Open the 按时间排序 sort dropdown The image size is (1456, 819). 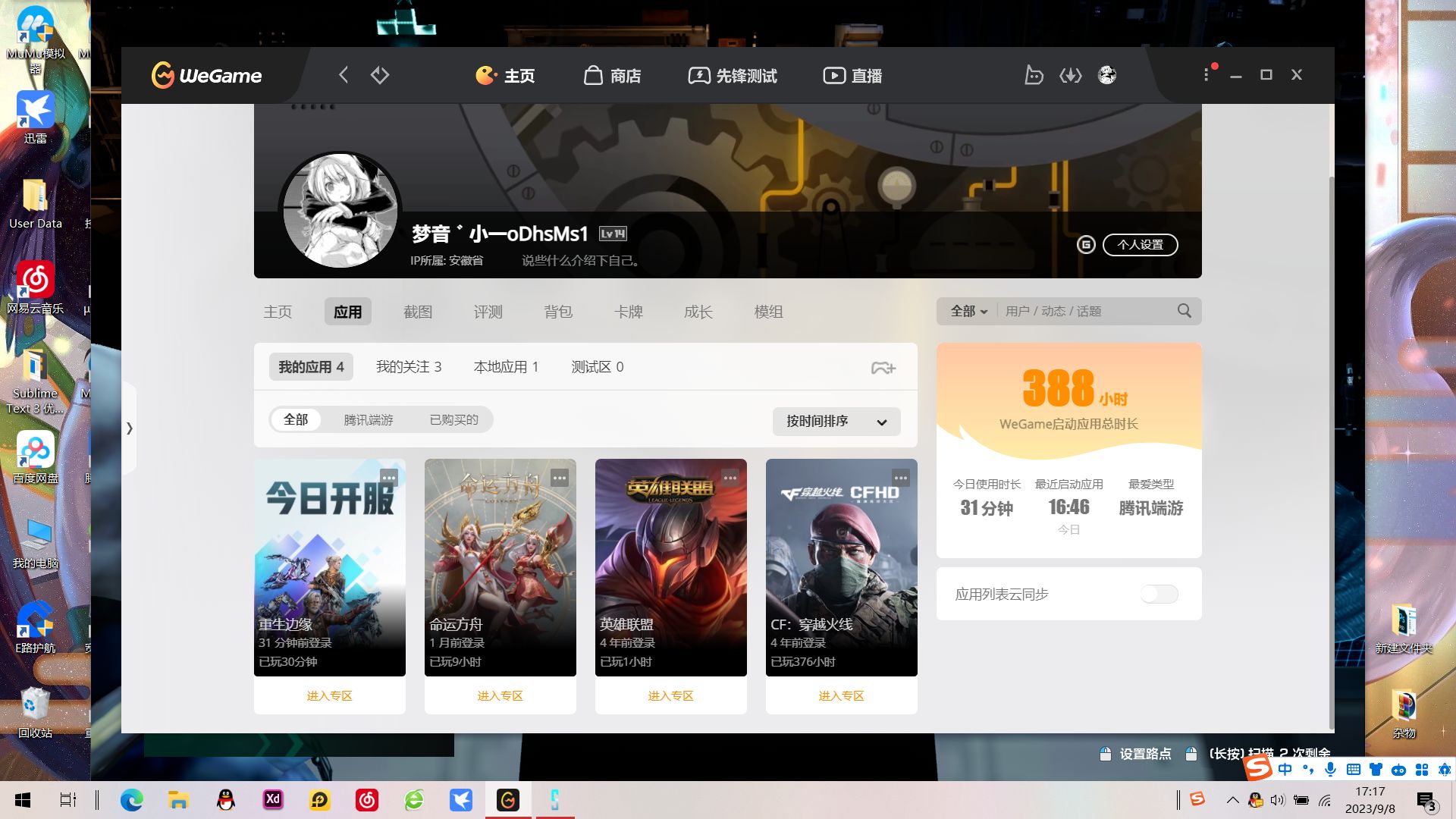836,422
